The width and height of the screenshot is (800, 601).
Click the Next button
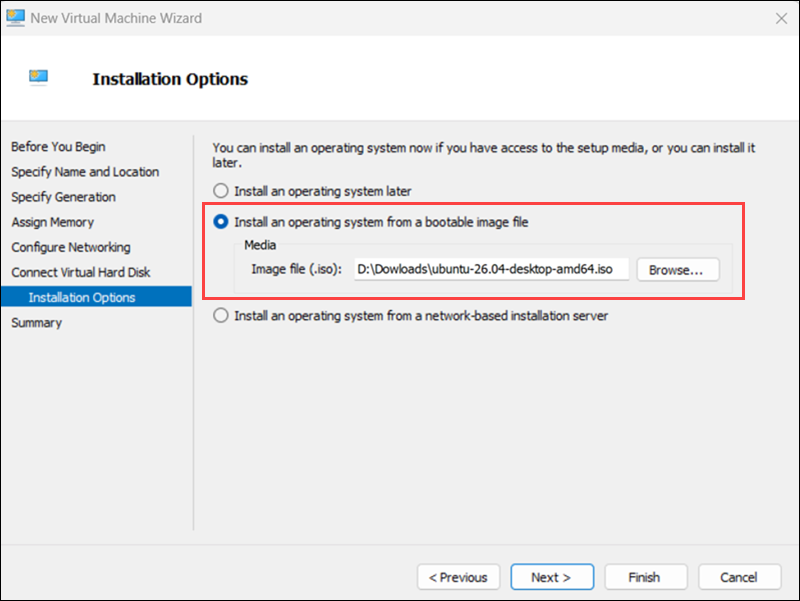[552, 577]
